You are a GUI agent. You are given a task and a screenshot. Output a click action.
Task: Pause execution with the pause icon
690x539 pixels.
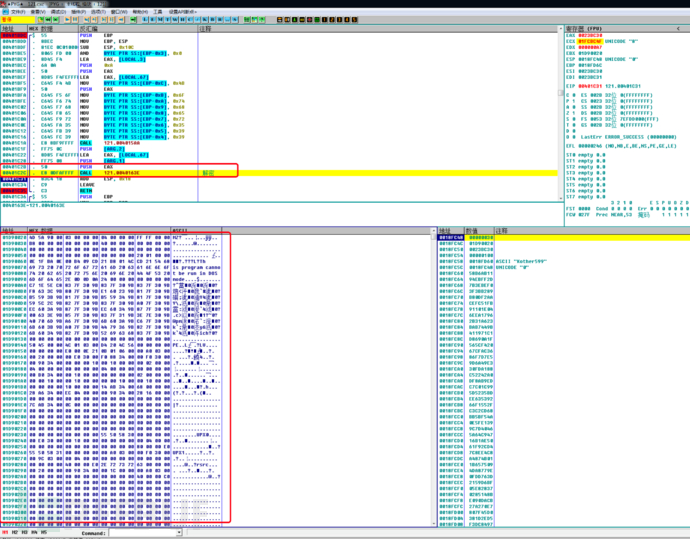(75, 19)
